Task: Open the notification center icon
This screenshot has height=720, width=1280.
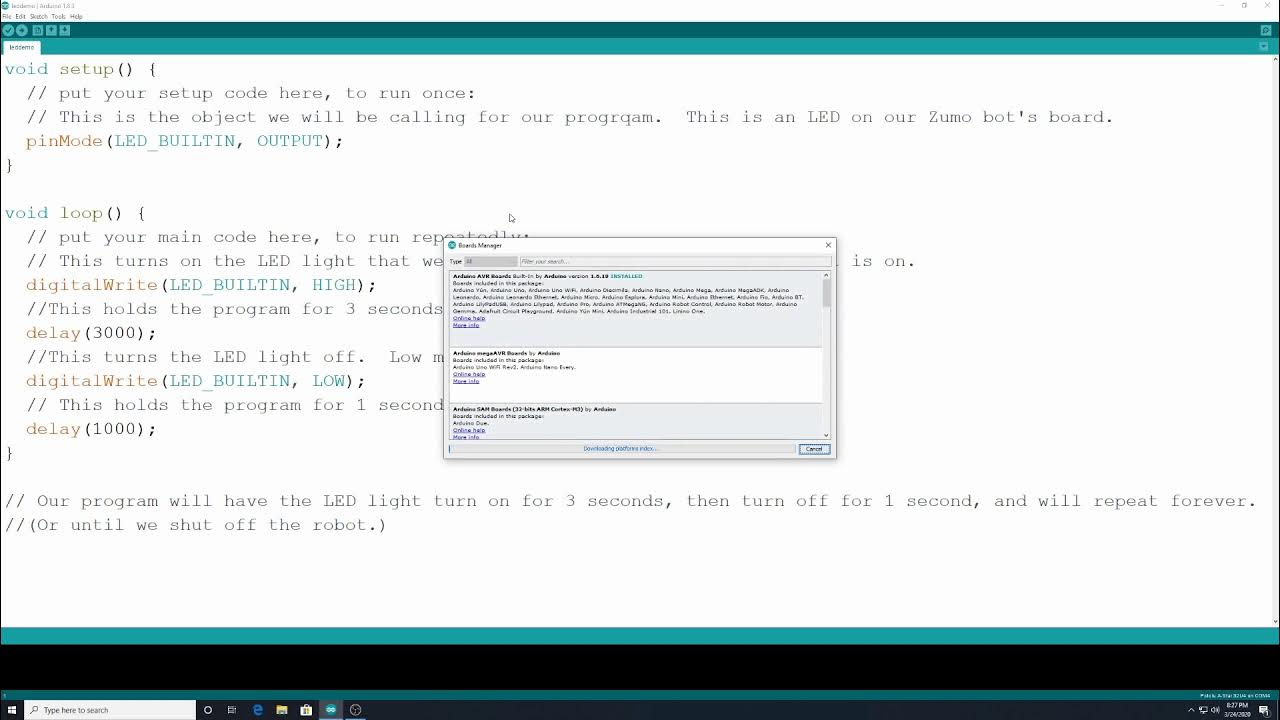Action: tap(1264, 710)
